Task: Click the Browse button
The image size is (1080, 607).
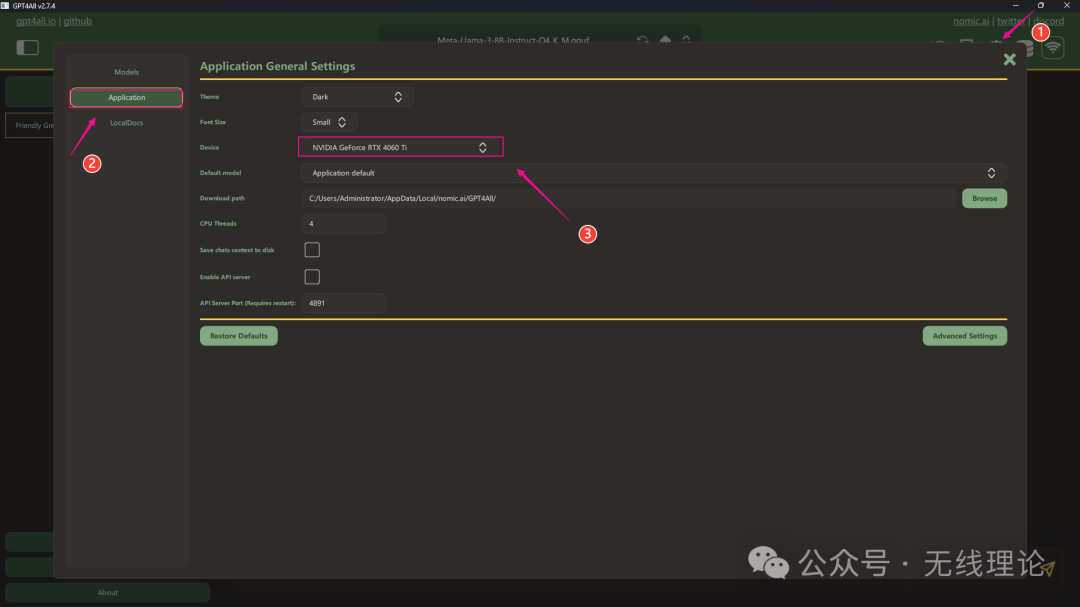Action: click(x=984, y=198)
